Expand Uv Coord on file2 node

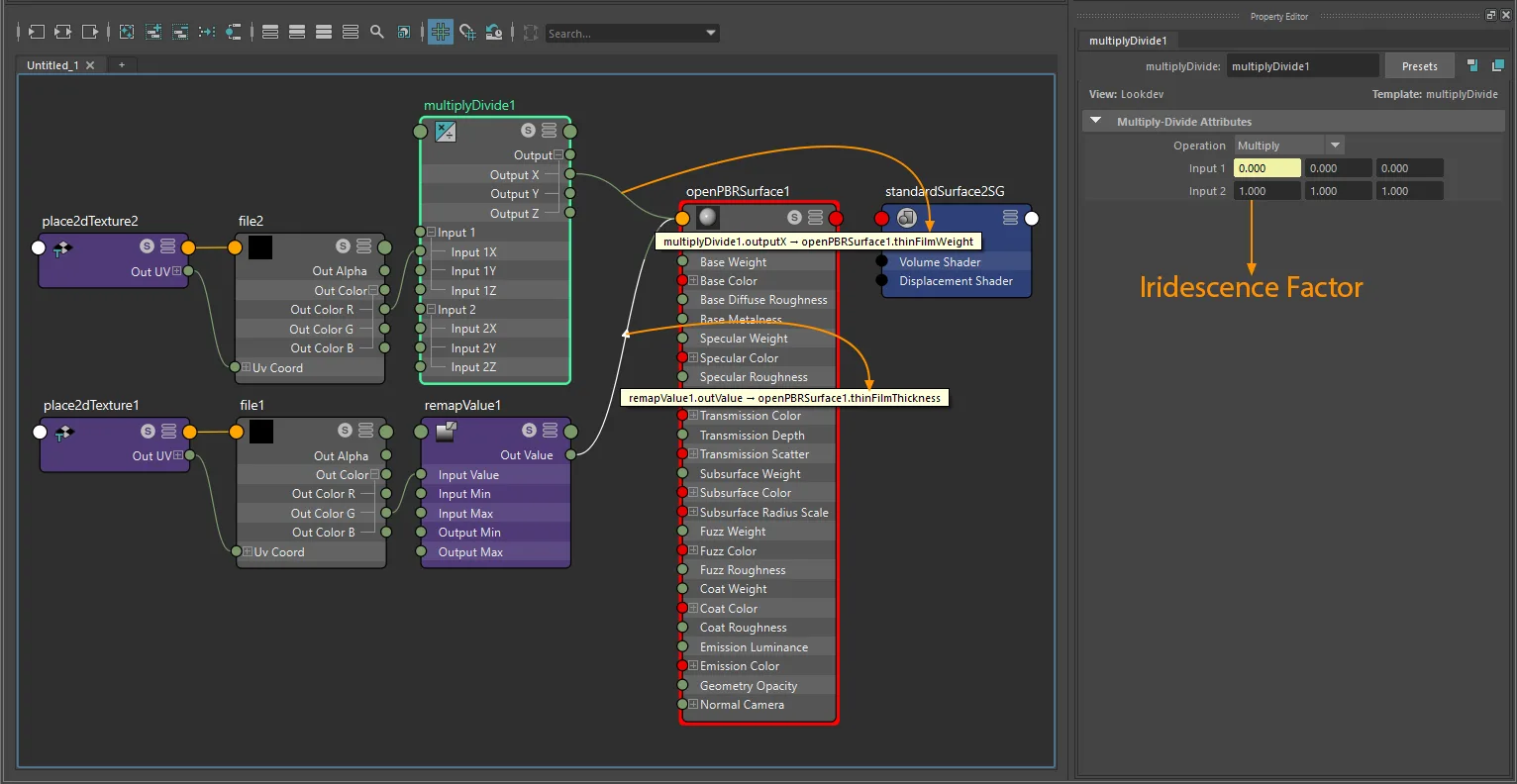(x=246, y=368)
